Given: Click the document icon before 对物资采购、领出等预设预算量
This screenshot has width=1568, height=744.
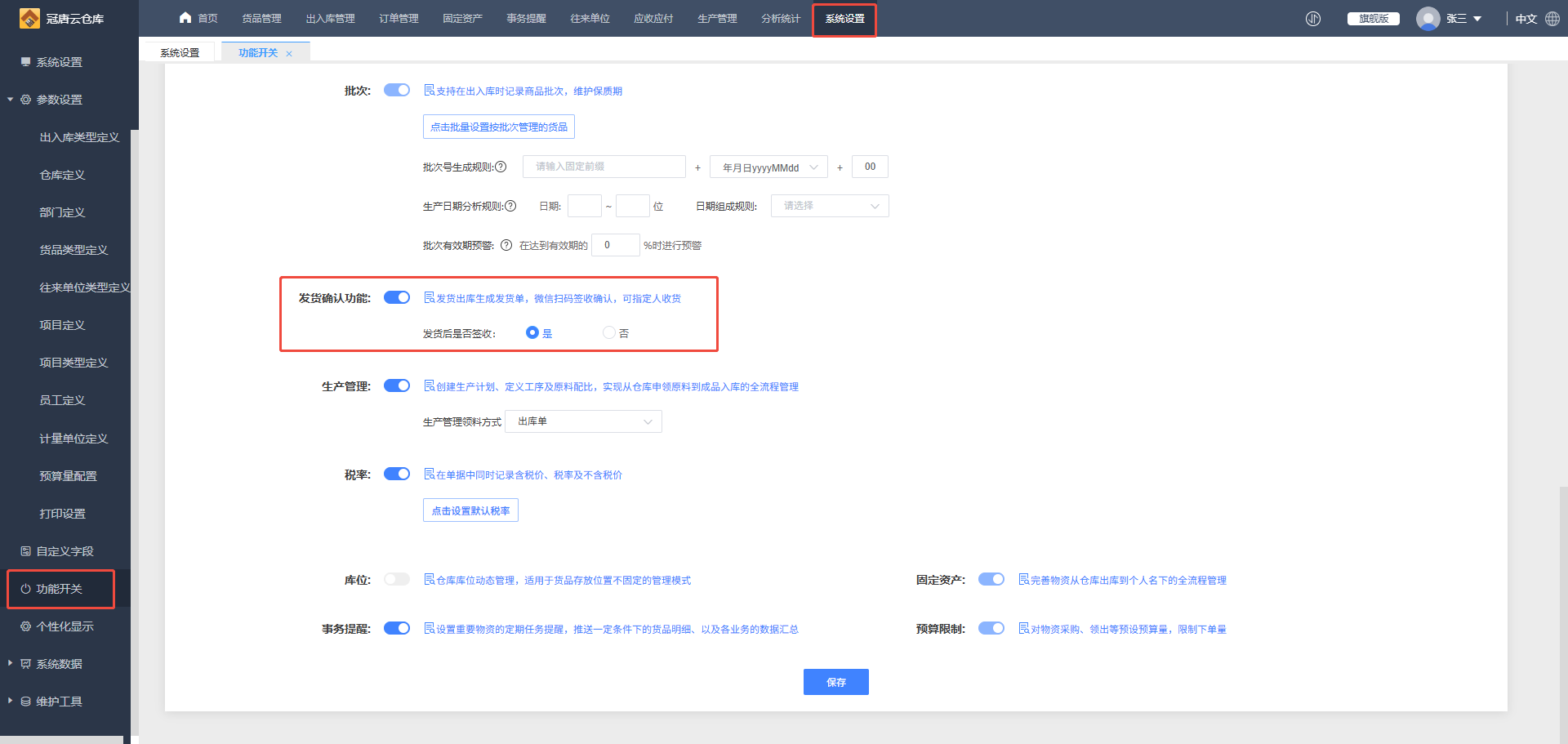Looking at the screenshot, I should point(1023,629).
